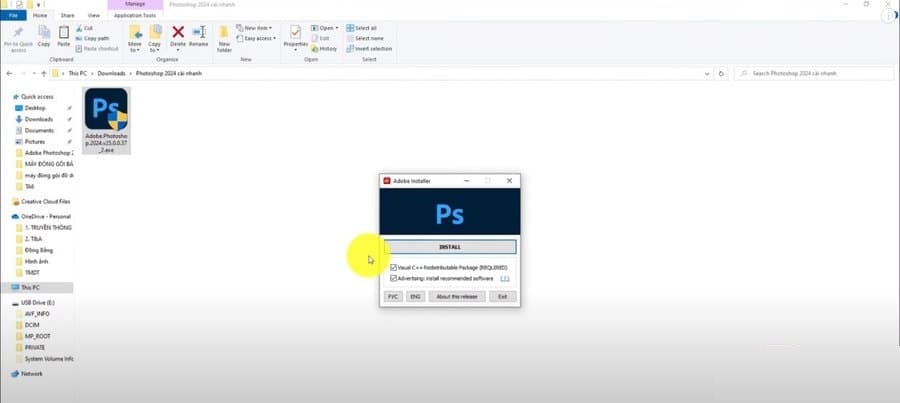Click This PC in the address breadcrumb
This screenshot has width=900, height=403.
(x=77, y=73)
